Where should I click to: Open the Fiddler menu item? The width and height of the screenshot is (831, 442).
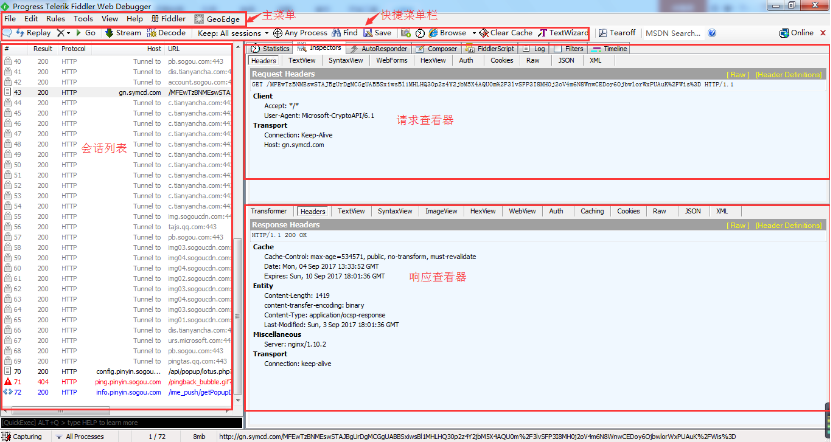[x=168, y=19]
